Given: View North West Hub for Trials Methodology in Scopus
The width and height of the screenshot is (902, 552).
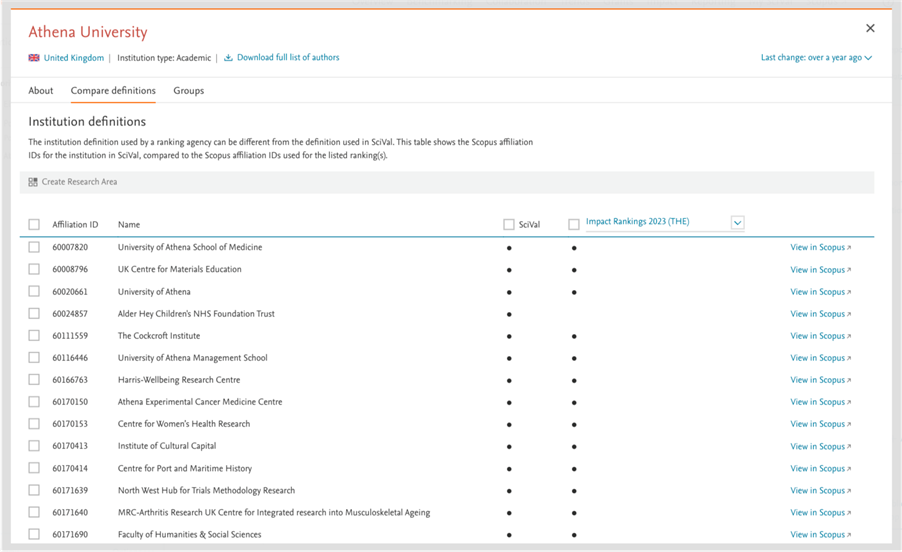Looking at the screenshot, I should coord(820,490).
